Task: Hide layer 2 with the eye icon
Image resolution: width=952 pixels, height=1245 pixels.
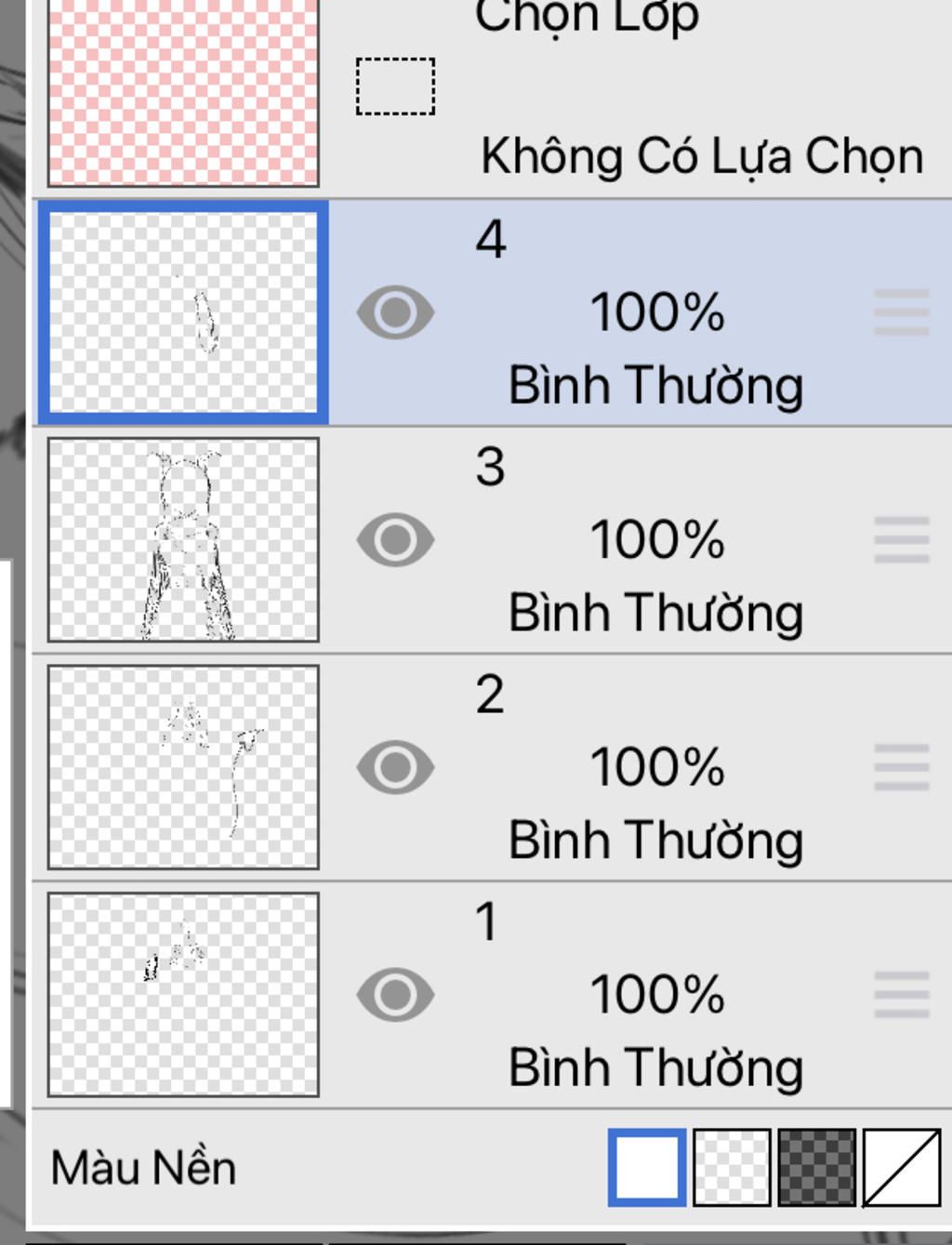Action: click(x=395, y=767)
